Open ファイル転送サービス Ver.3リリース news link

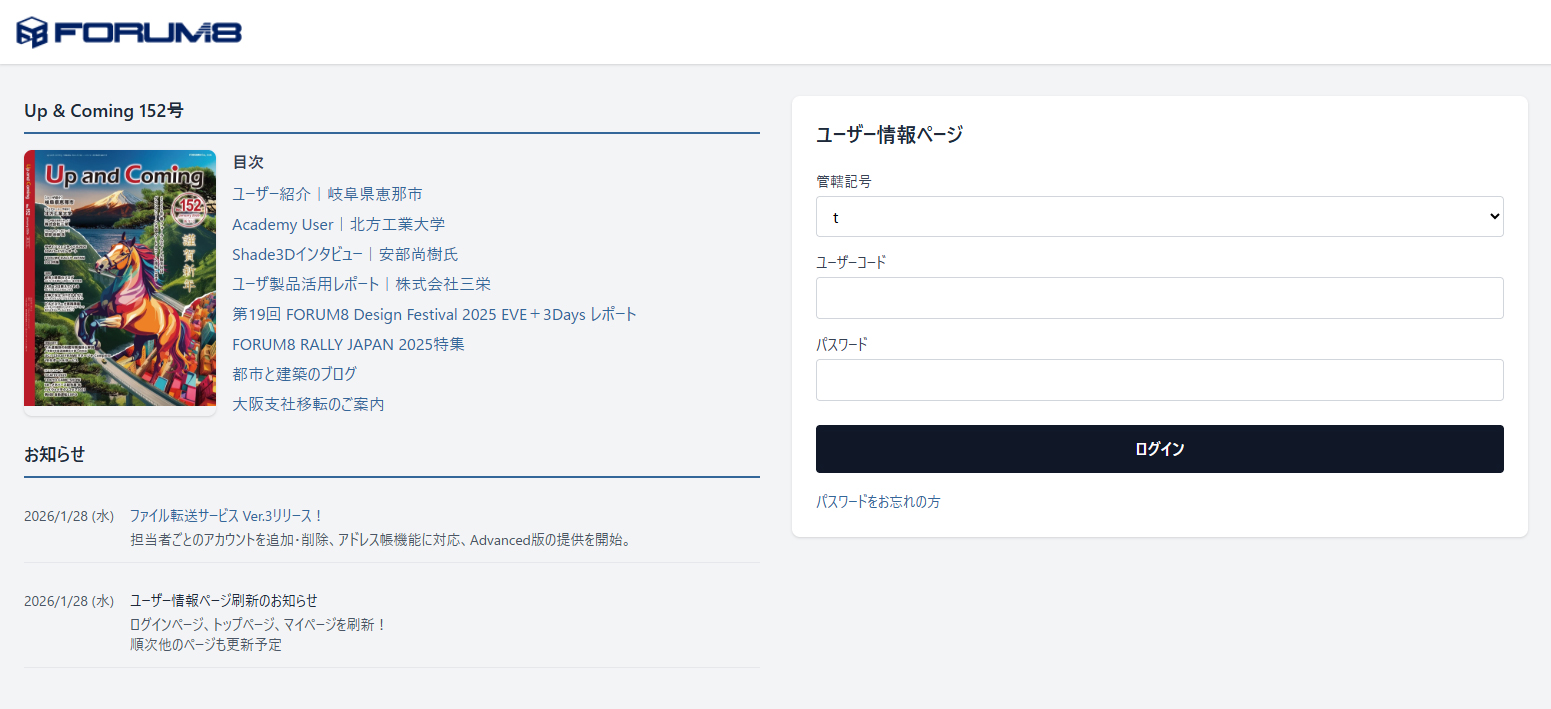coord(226,516)
